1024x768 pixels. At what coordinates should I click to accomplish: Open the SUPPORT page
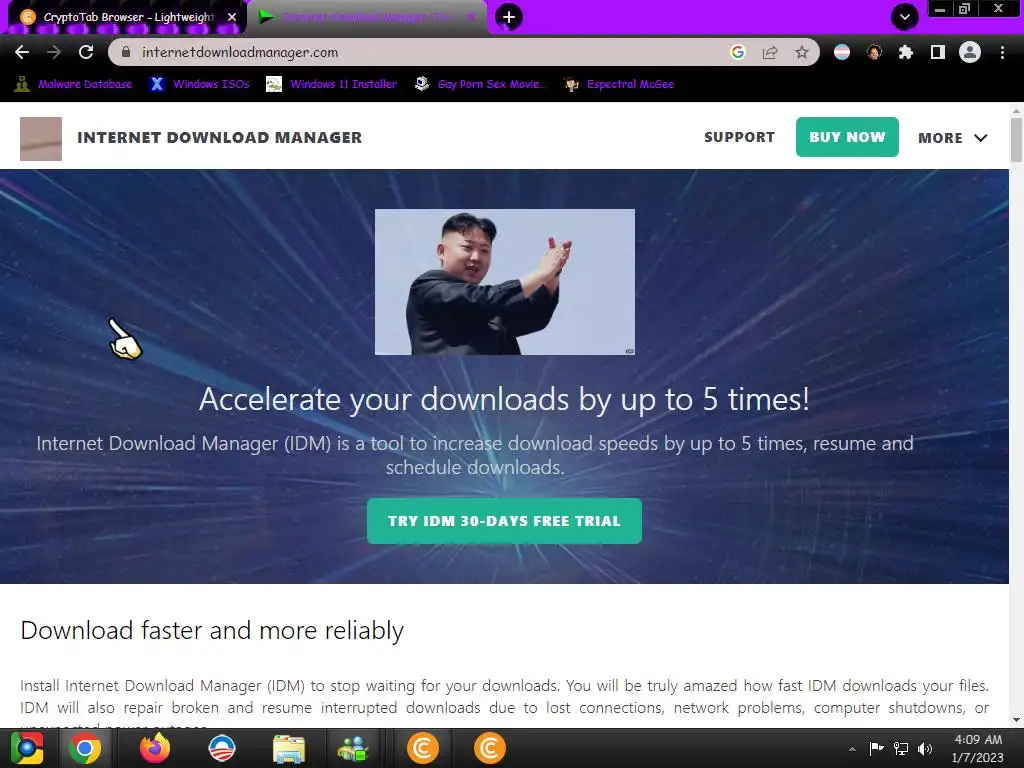739,137
